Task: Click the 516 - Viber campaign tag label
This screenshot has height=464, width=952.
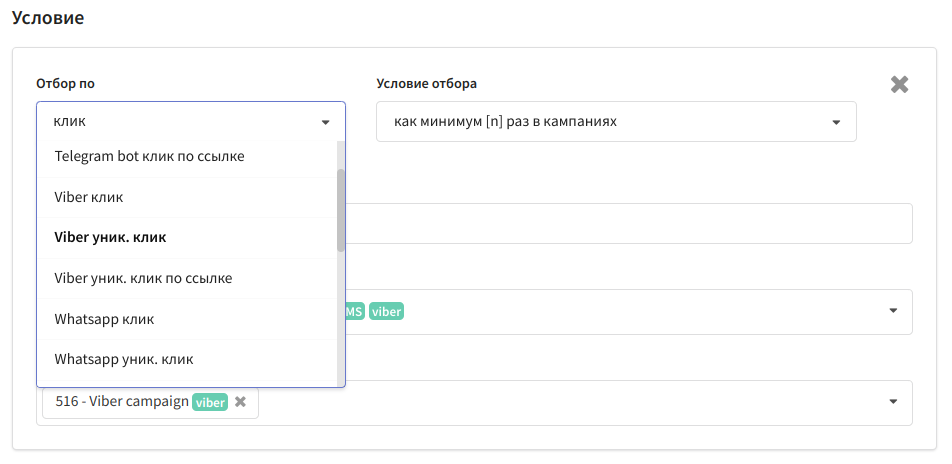Action: [122, 401]
